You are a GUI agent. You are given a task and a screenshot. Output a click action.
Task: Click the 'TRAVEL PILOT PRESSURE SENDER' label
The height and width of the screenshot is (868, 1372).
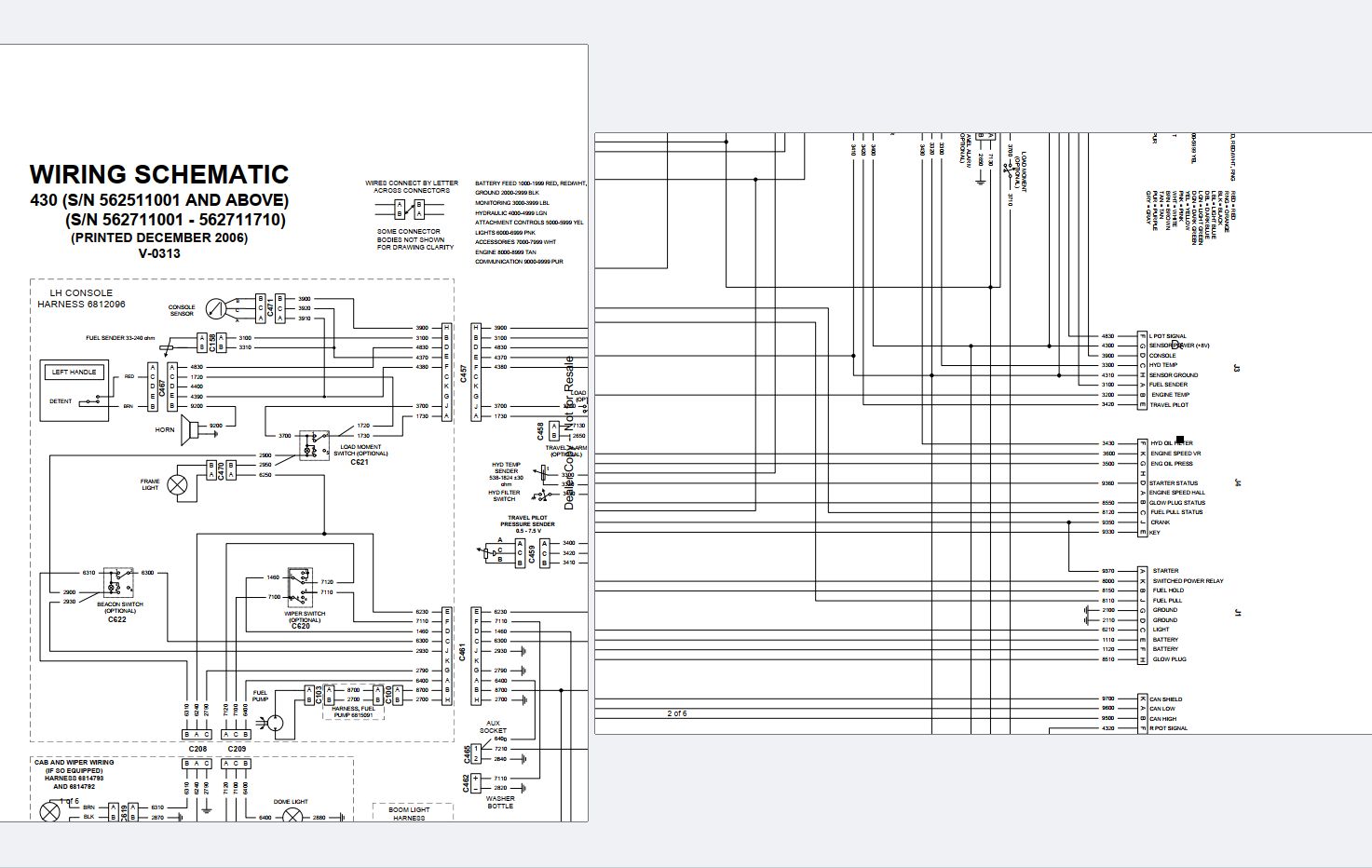527,521
